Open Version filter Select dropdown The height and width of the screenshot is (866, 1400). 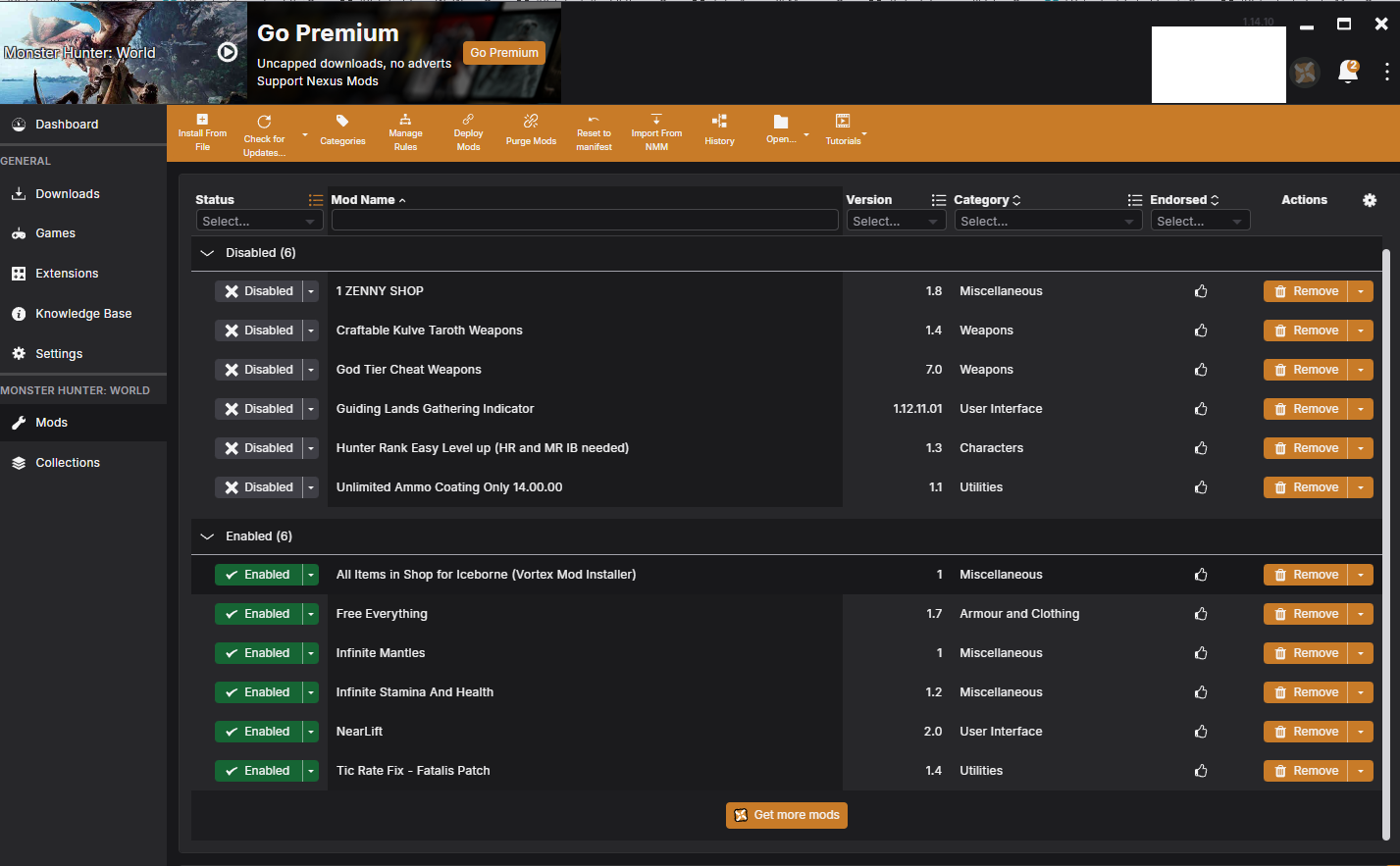[897, 222]
